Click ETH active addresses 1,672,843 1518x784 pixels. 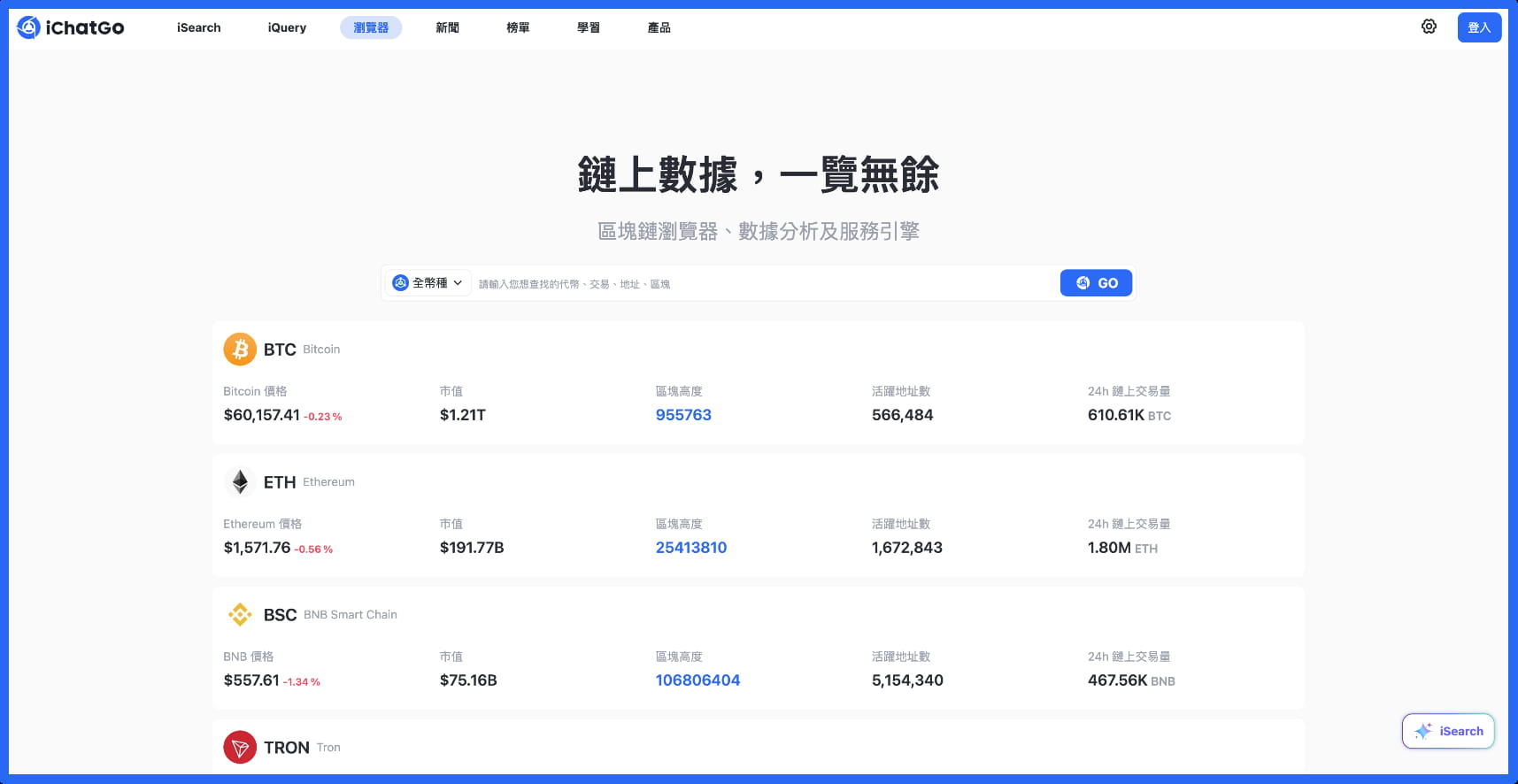pyautogui.click(x=907, y=548)
